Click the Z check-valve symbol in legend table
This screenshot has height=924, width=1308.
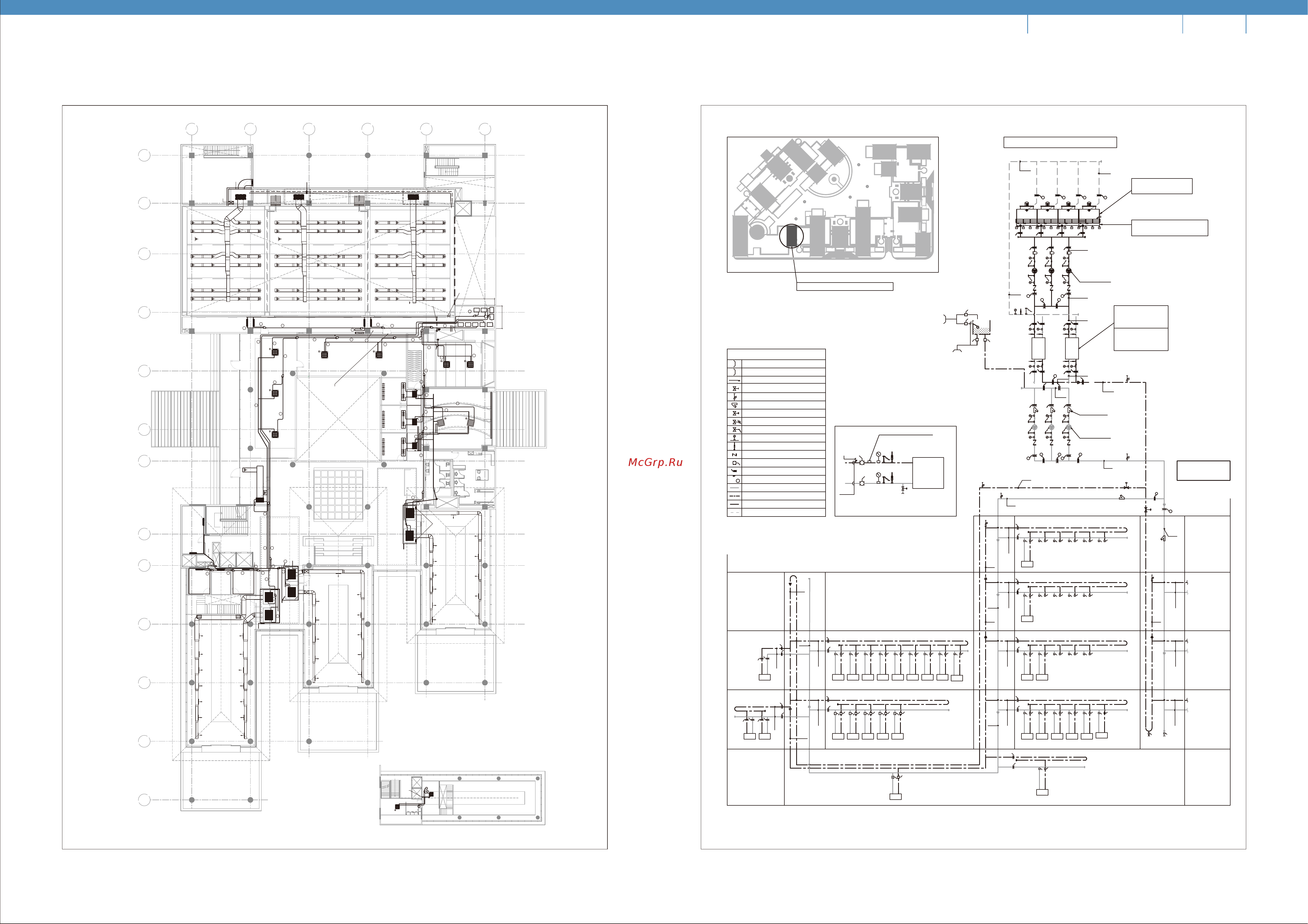[735, 454]
